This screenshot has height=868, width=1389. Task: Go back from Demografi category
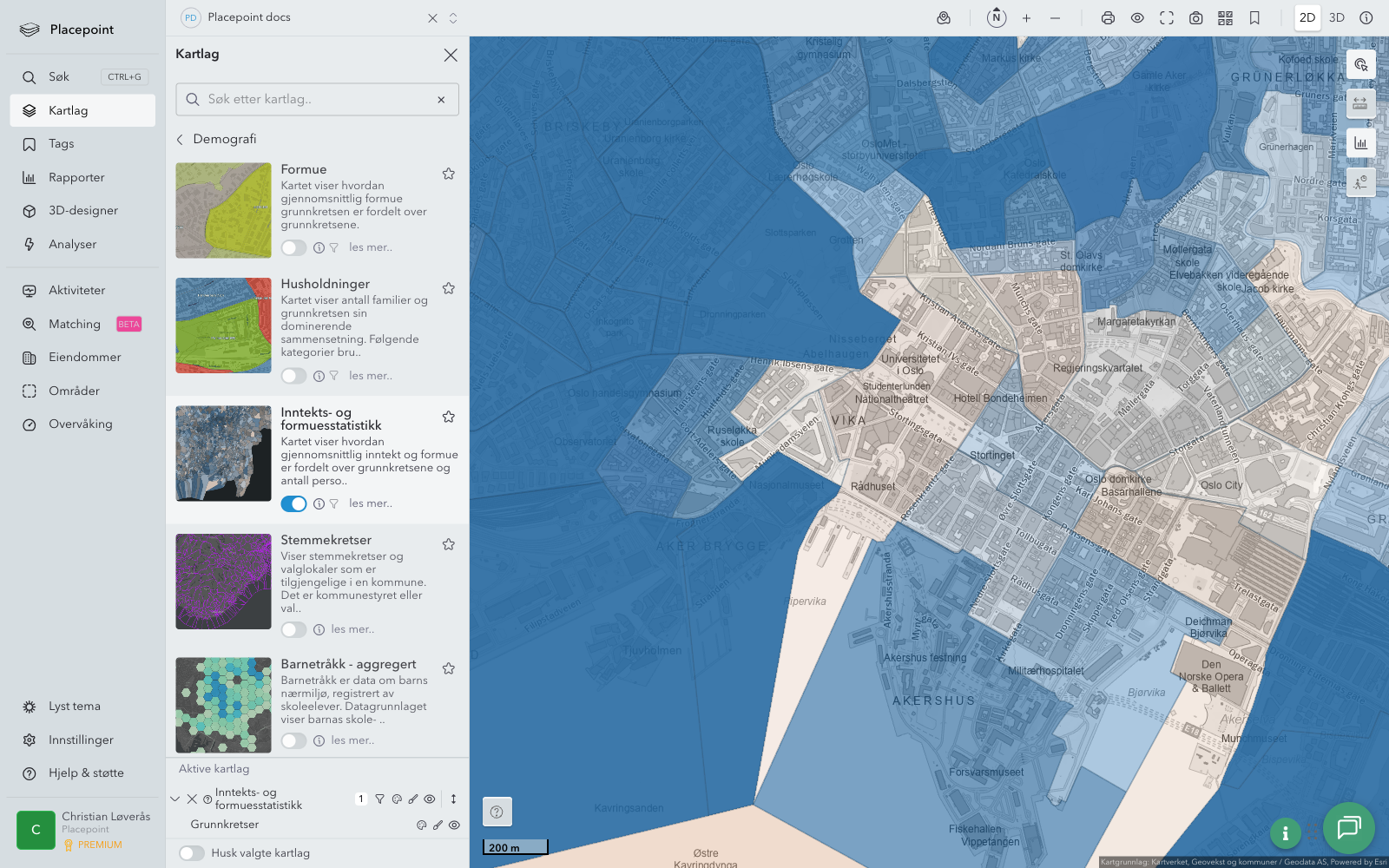pos(181,139)
